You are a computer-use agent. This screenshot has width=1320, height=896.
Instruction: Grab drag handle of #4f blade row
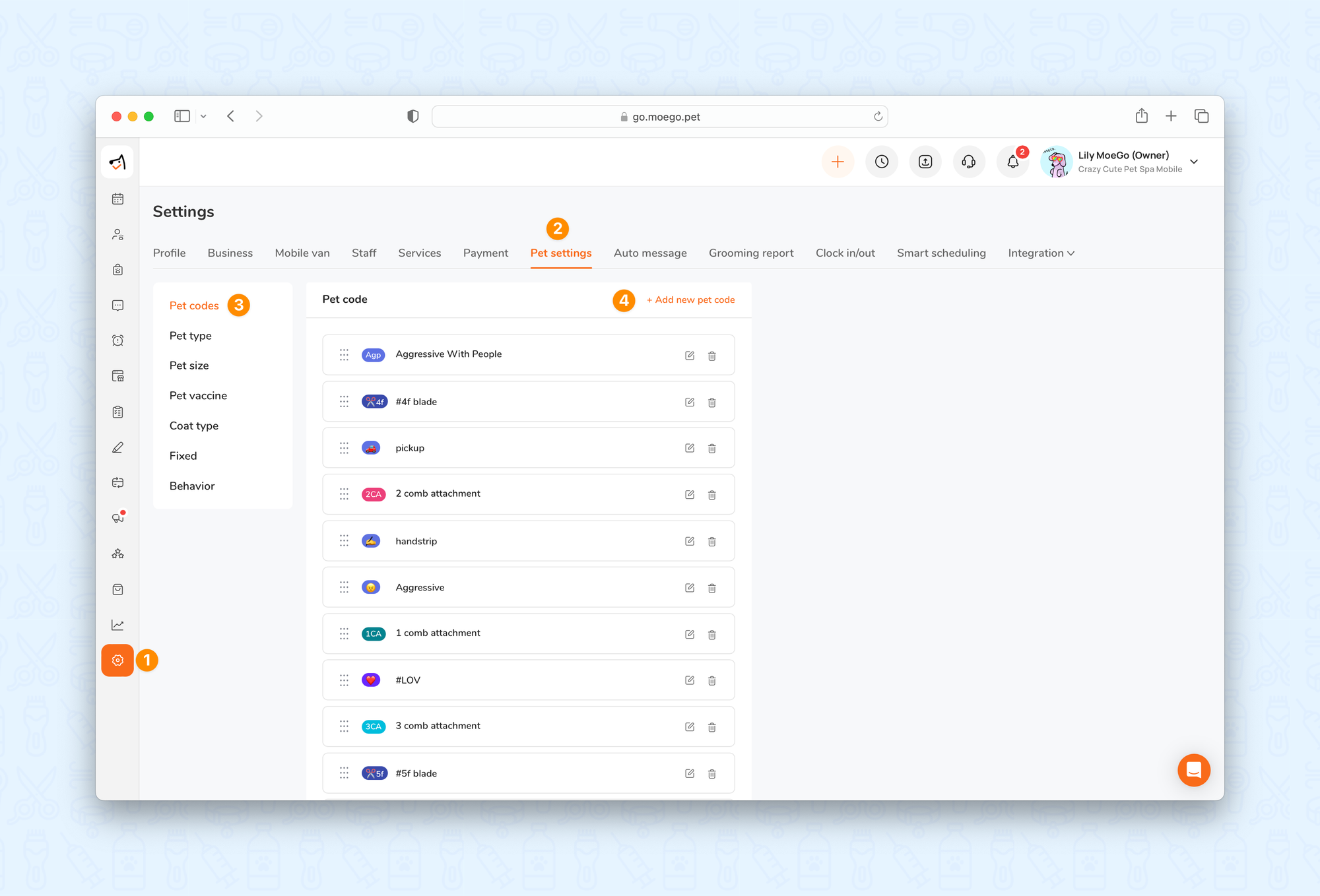[x=344, y=402]
